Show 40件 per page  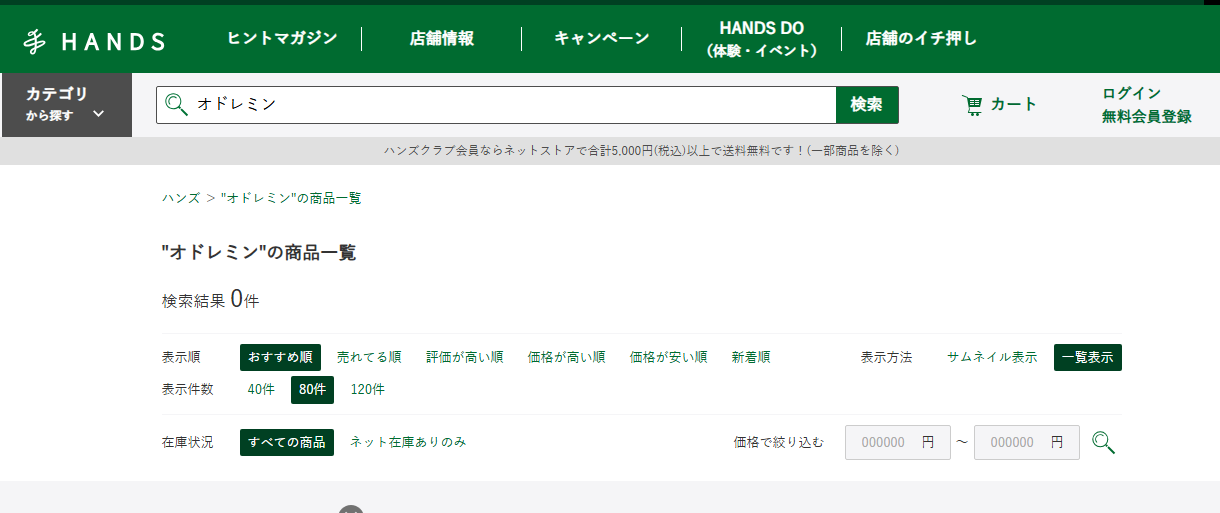click(261, 390)
